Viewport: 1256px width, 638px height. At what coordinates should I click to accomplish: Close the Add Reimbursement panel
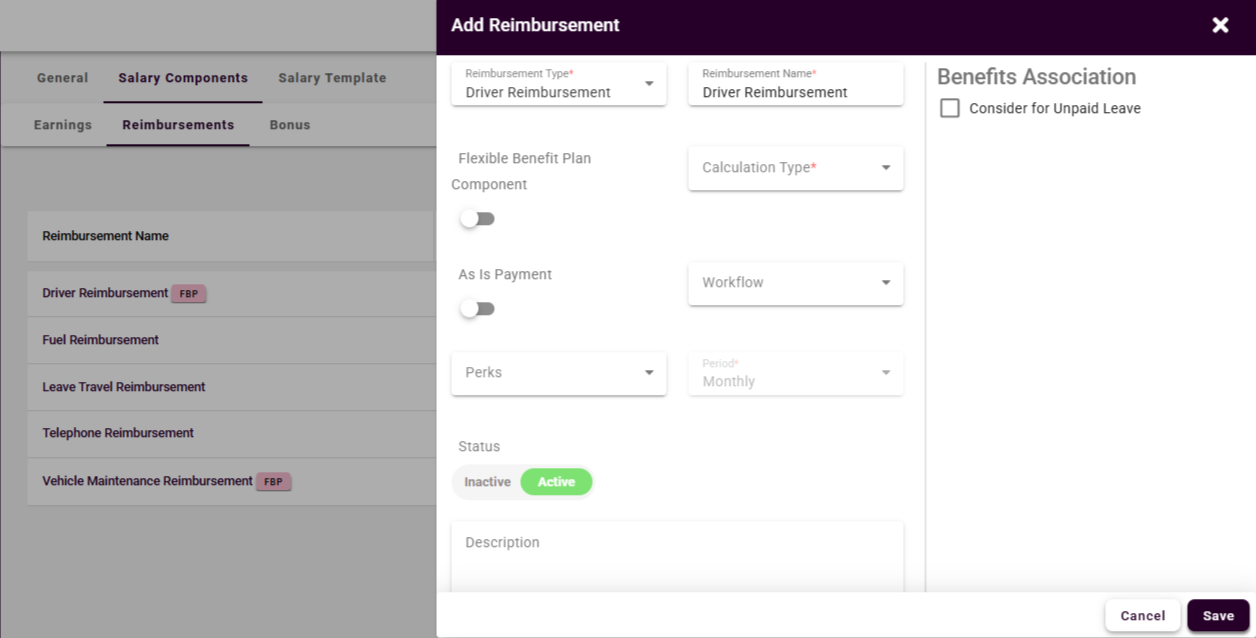click(1220, 26)
